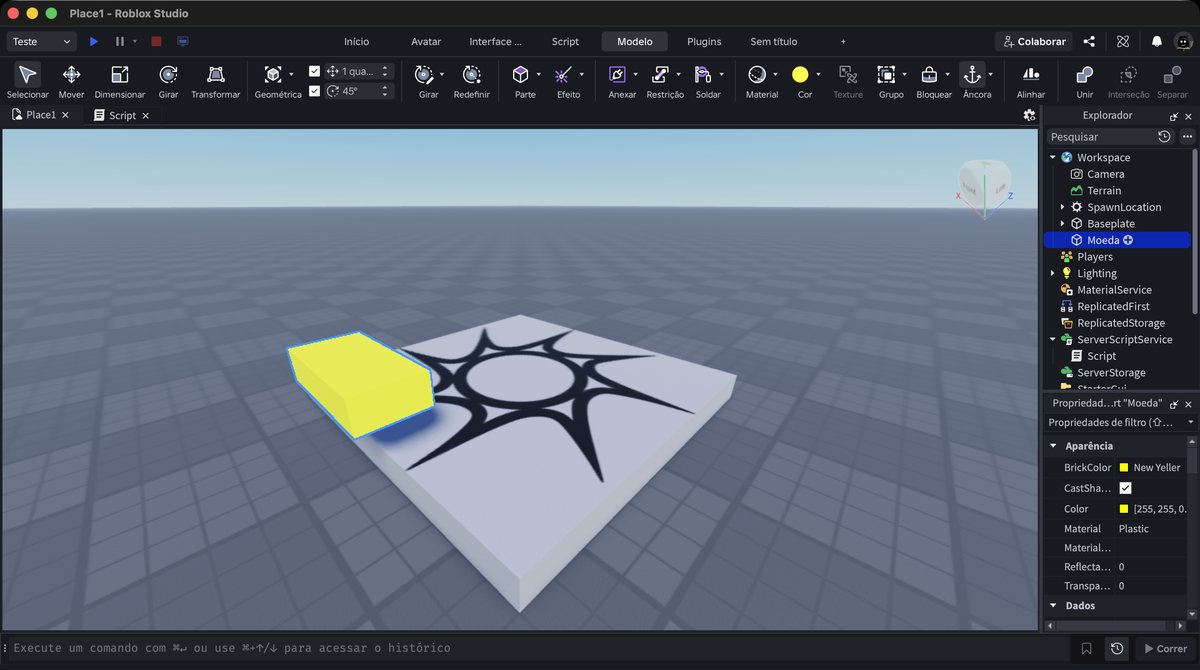Add a new ribbon tab with plus
The height and width of the screenshot is (670, 1200).
tap(843, 41)
